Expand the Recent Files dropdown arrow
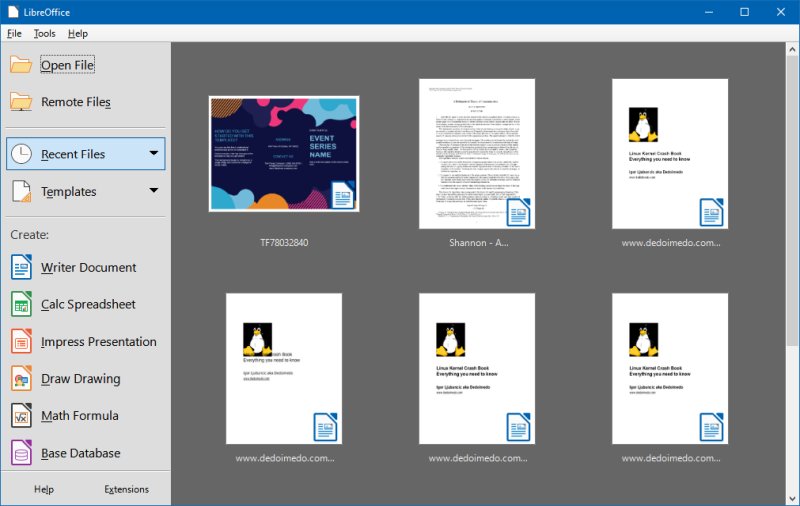This screenshot has width=800, height=506. pyautogui.click(x=153, y=154)
